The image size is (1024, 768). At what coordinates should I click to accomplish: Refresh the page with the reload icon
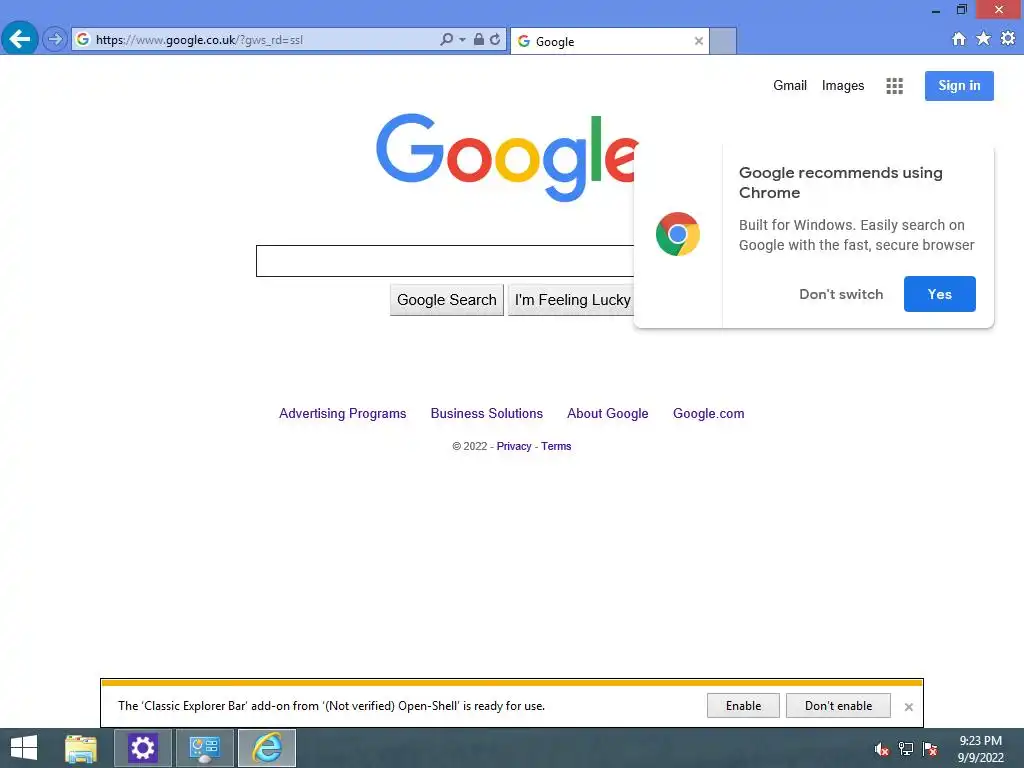tap(495, 39)
